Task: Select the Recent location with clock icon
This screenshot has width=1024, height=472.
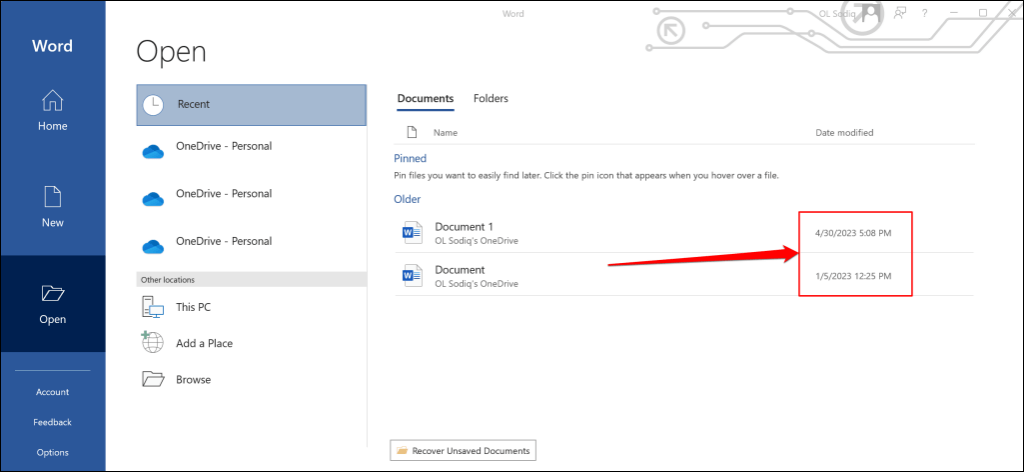Action: (251, 104)
